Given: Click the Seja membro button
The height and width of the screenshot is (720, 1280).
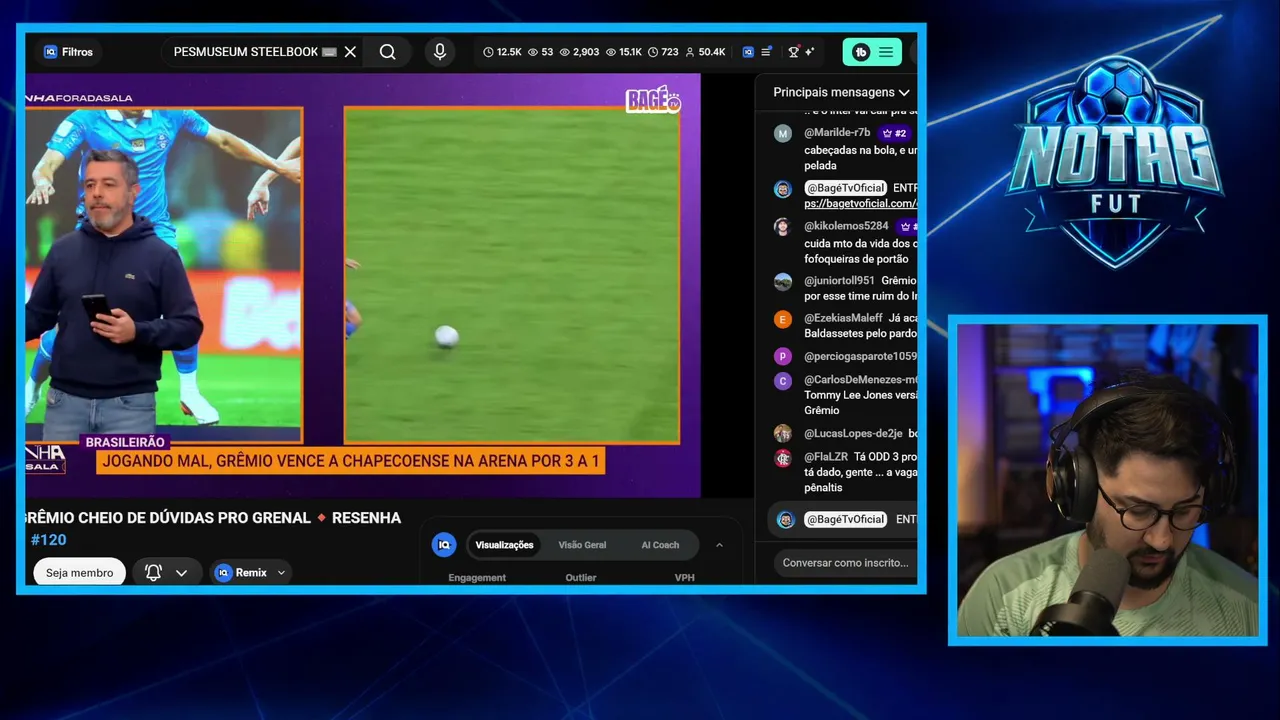Looking at the screenshot, I should (79, 573).
